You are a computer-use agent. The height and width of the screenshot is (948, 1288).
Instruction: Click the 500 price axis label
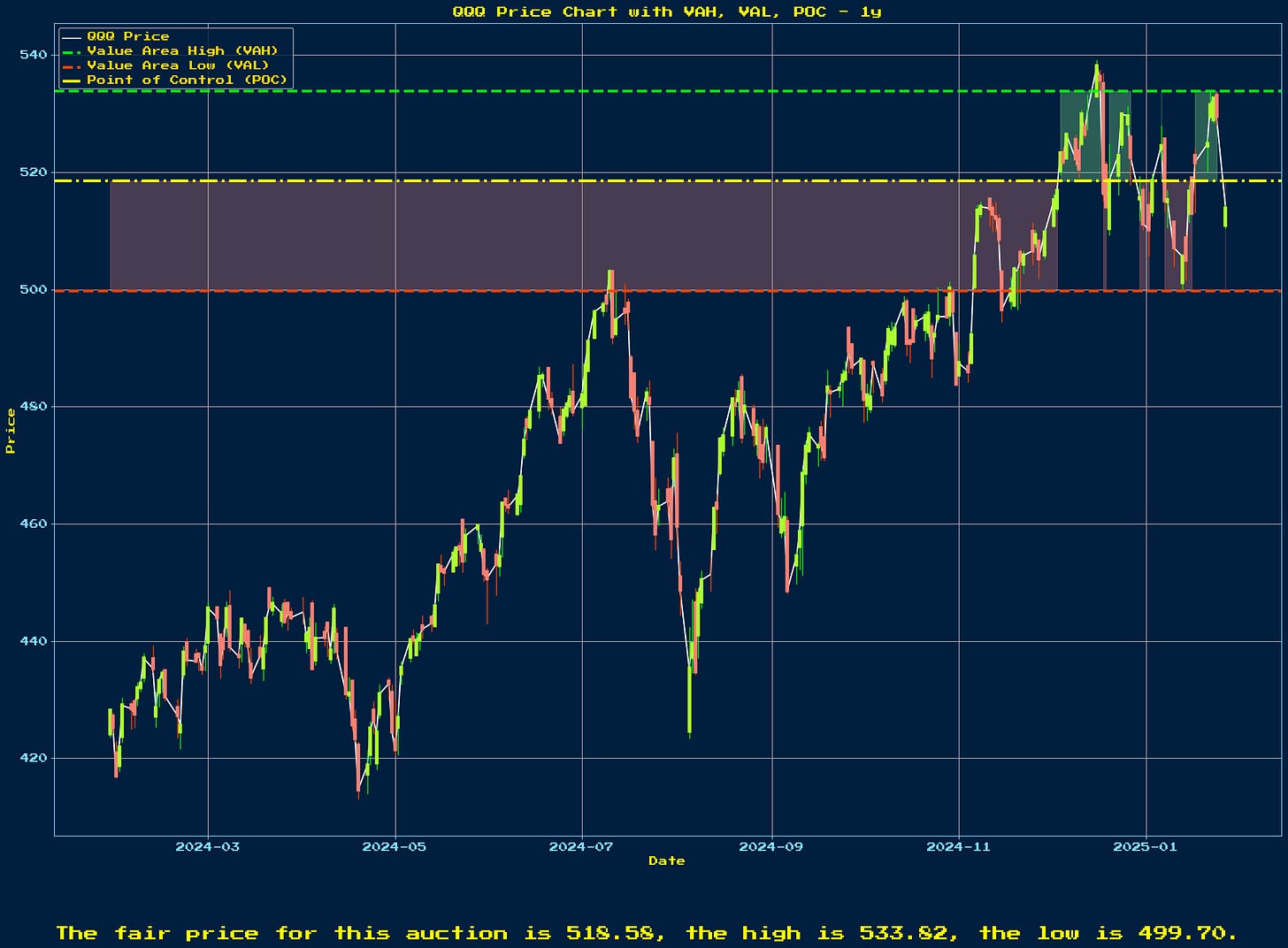pos(32,289)
